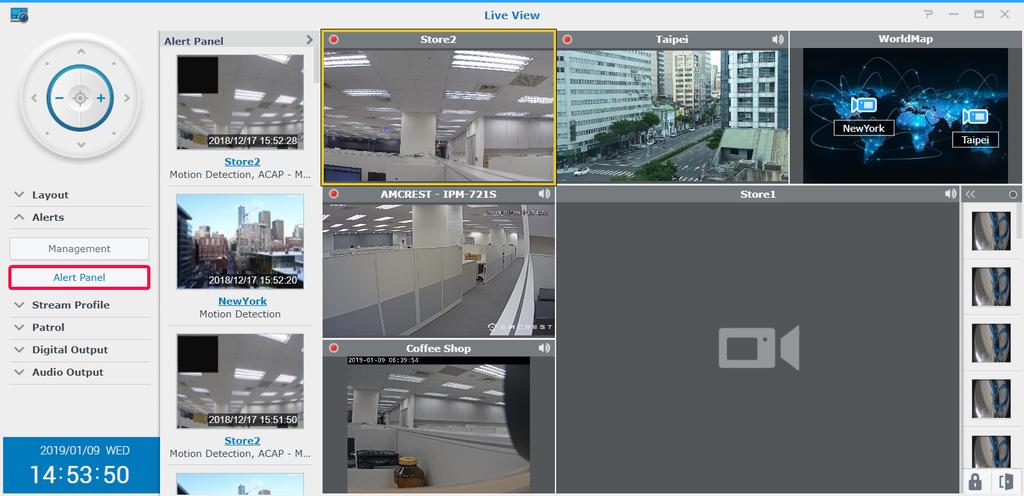Toggle the Store1 speaker icon
Screen dimensions: 1024x496
point(951,194)
